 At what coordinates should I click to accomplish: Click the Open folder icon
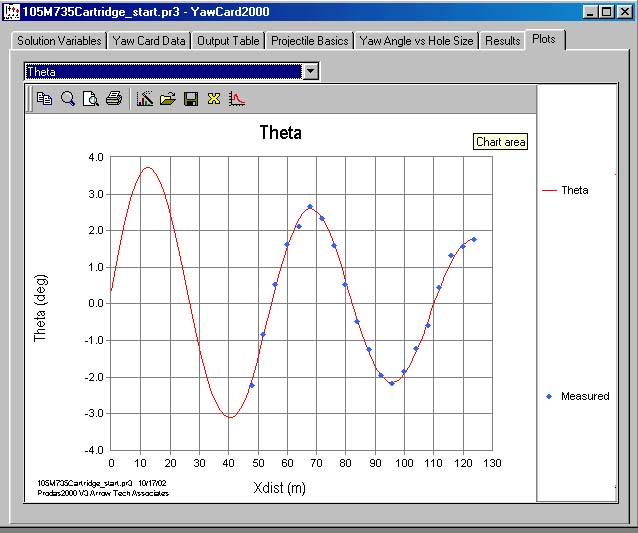167,98
